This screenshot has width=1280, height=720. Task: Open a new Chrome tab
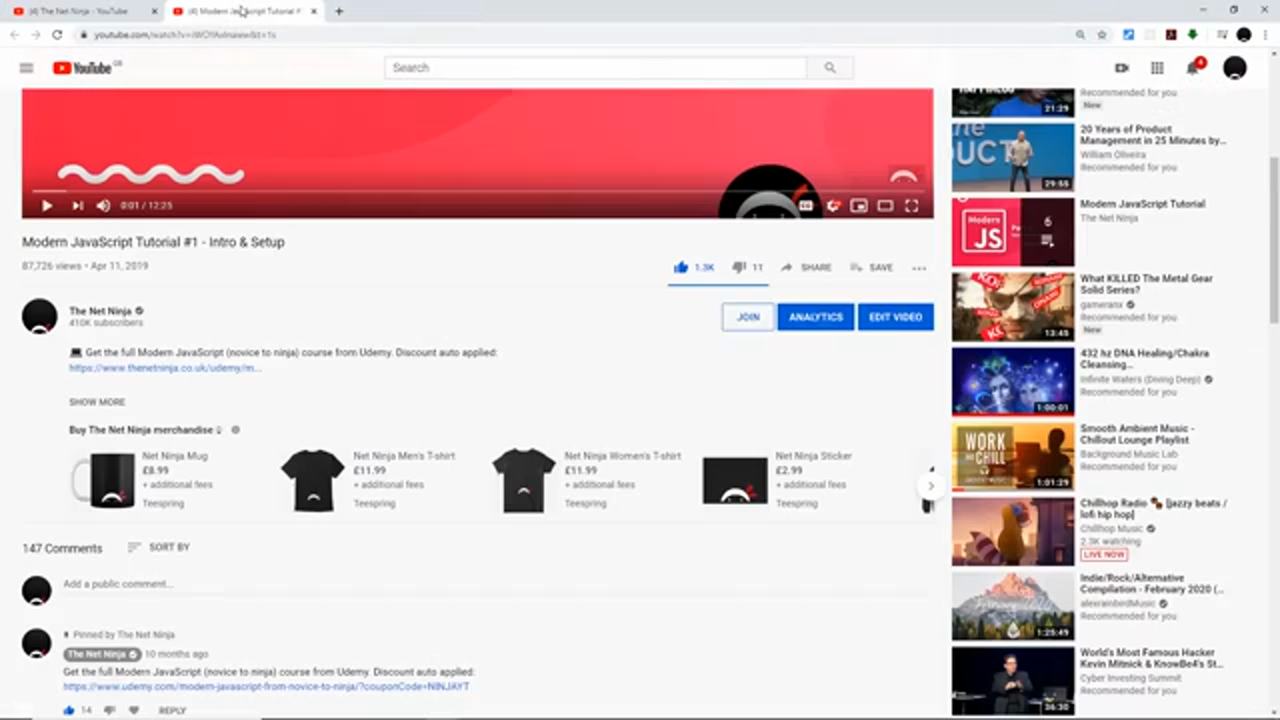click(x=339, y=11)
